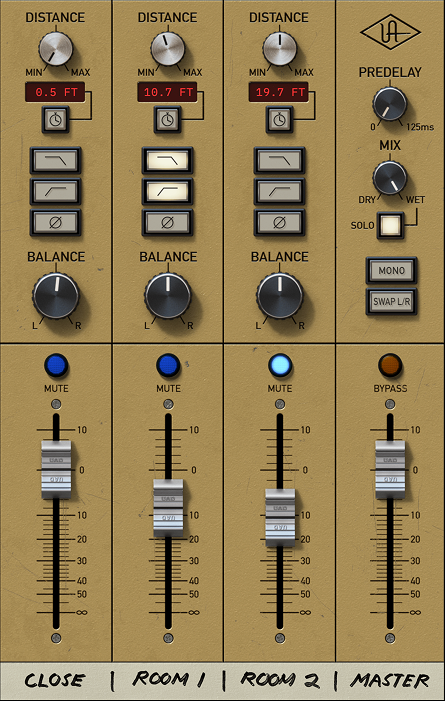Click the CLOSE channel label

click(54, 680)
